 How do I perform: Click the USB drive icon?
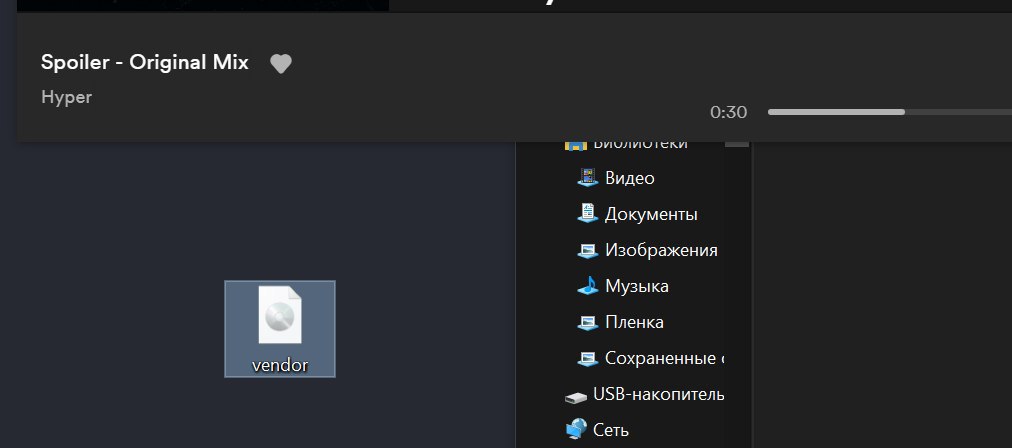click(x=576, y=396)
